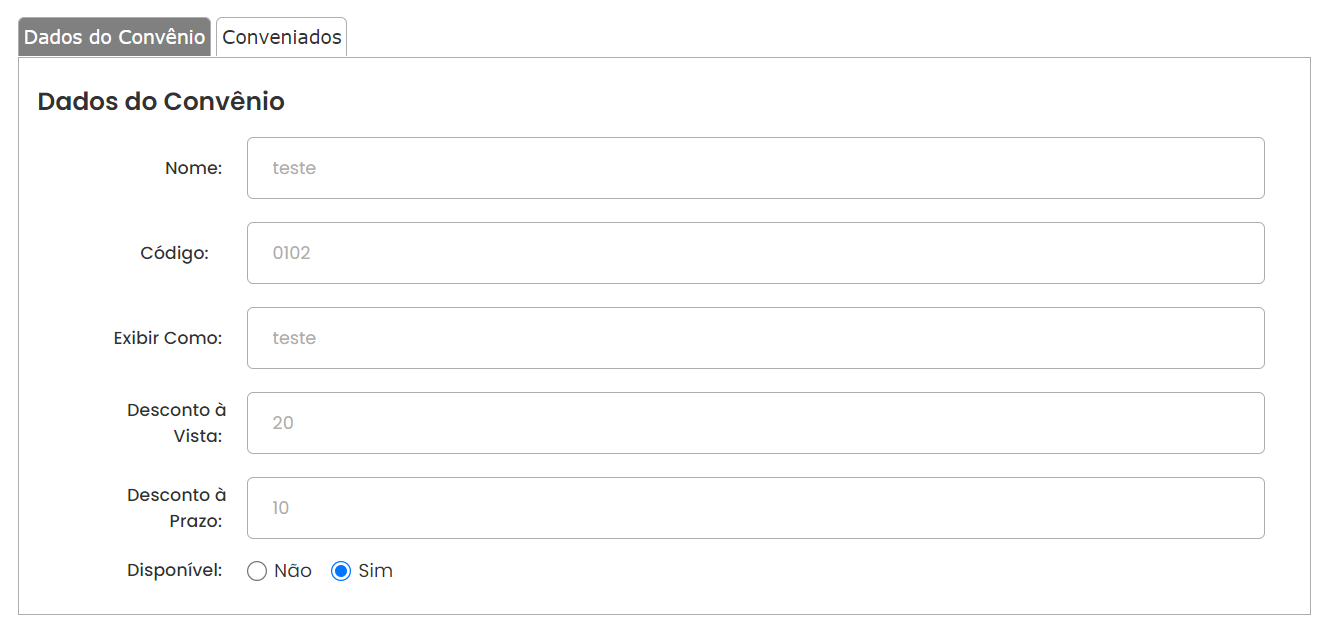Click the '10' placeholder in discount field
1324x628 pixels.
281,508
